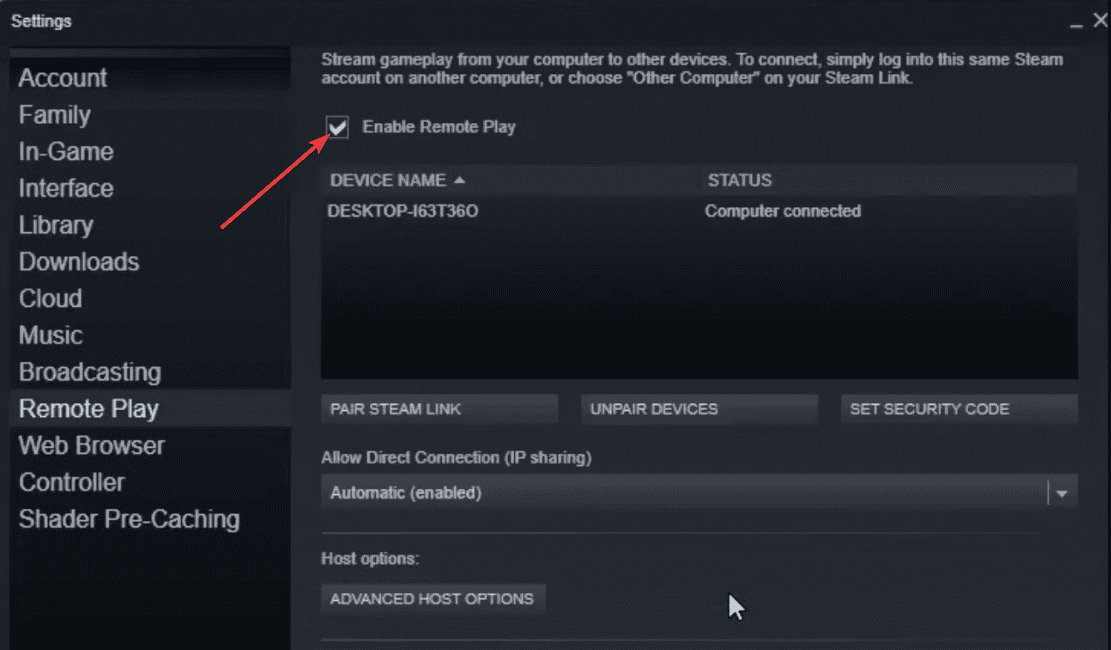The height and width of the screenshot is (650, 1111).
Task: Switch to In-Game settings
Action: (66, 152)
